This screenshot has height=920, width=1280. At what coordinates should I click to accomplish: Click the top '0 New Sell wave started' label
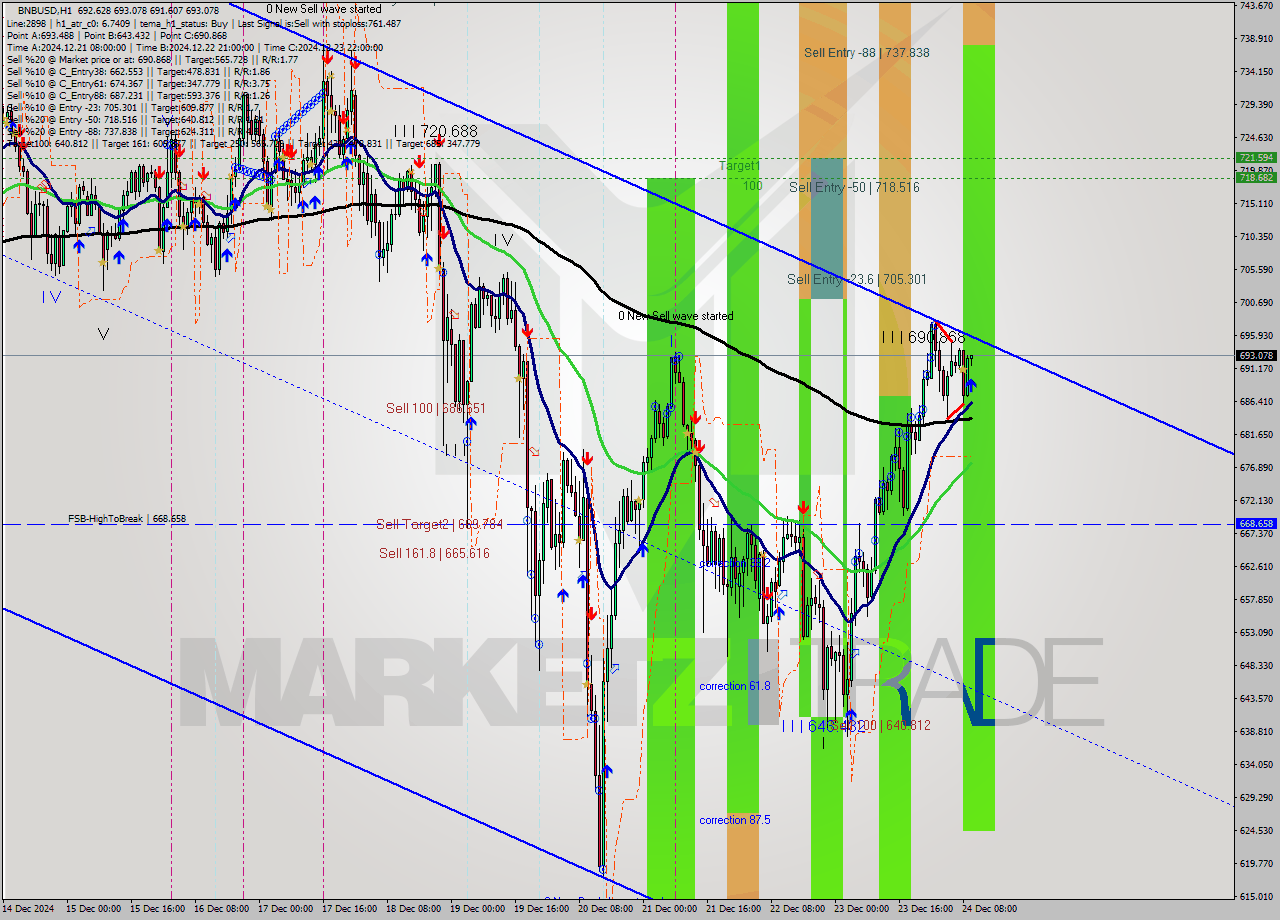click(323, 9)
